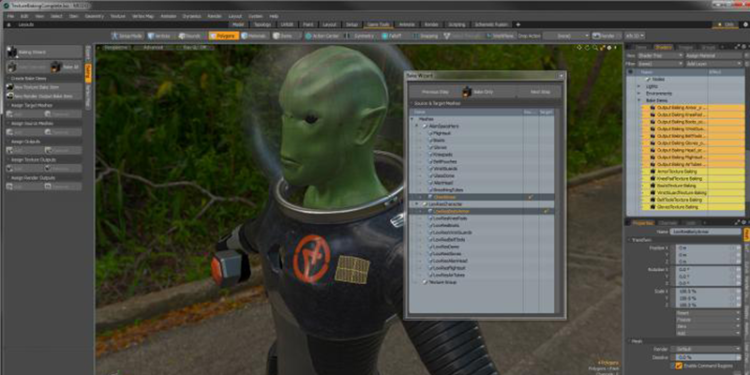Click Previous Step in Bake Wizard
Image resolution: width=750 pixels, height=375 pixels.
(434, 91)
